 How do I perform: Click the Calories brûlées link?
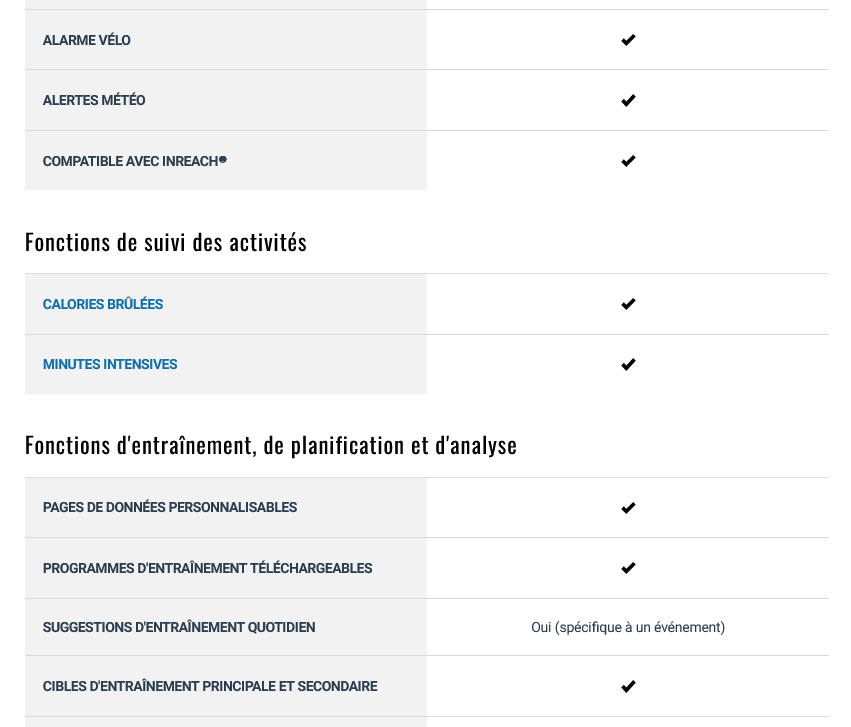tap(103, 304)
